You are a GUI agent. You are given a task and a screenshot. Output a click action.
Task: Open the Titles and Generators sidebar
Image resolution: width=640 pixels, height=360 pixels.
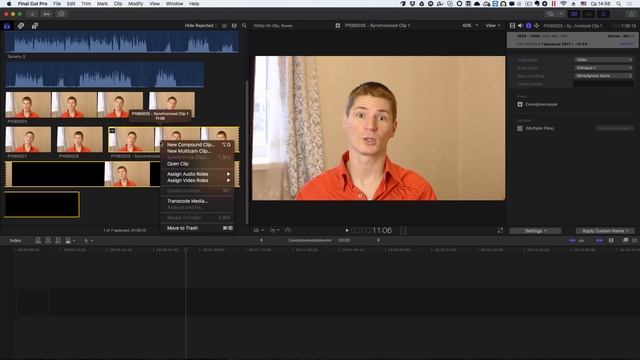pos(35,26)
